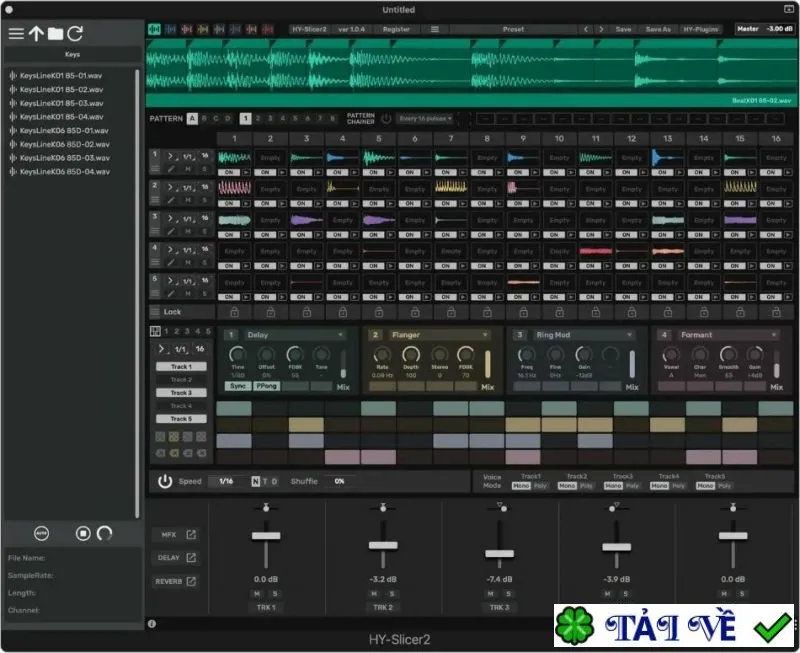This screenshot has width=800, height=653.
Task: Open the Preset menu in top bar
Action: coord(513,29)
